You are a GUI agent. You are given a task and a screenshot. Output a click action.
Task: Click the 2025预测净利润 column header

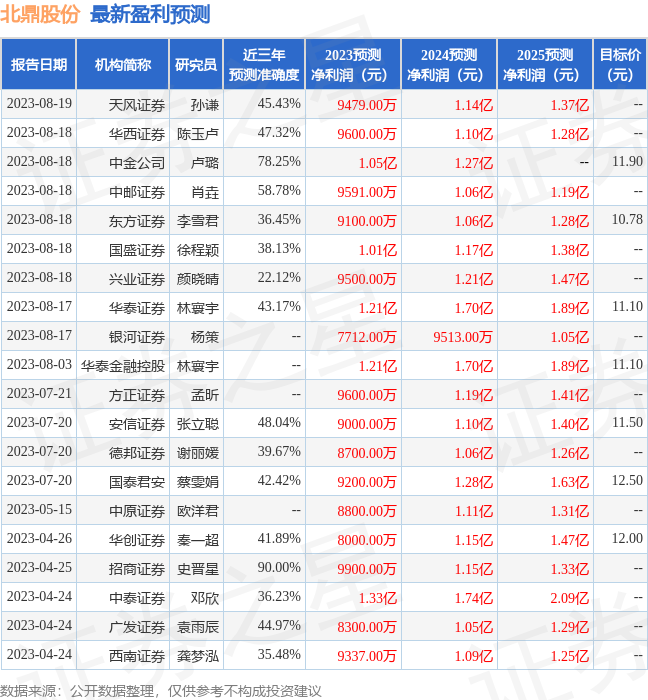[x=545, y=65]
